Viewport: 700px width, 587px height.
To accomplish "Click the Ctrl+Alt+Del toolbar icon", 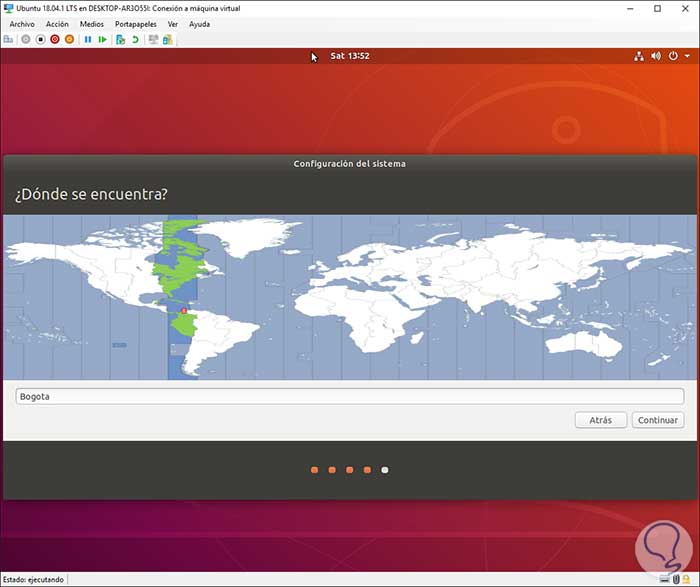I will [8, 40].
